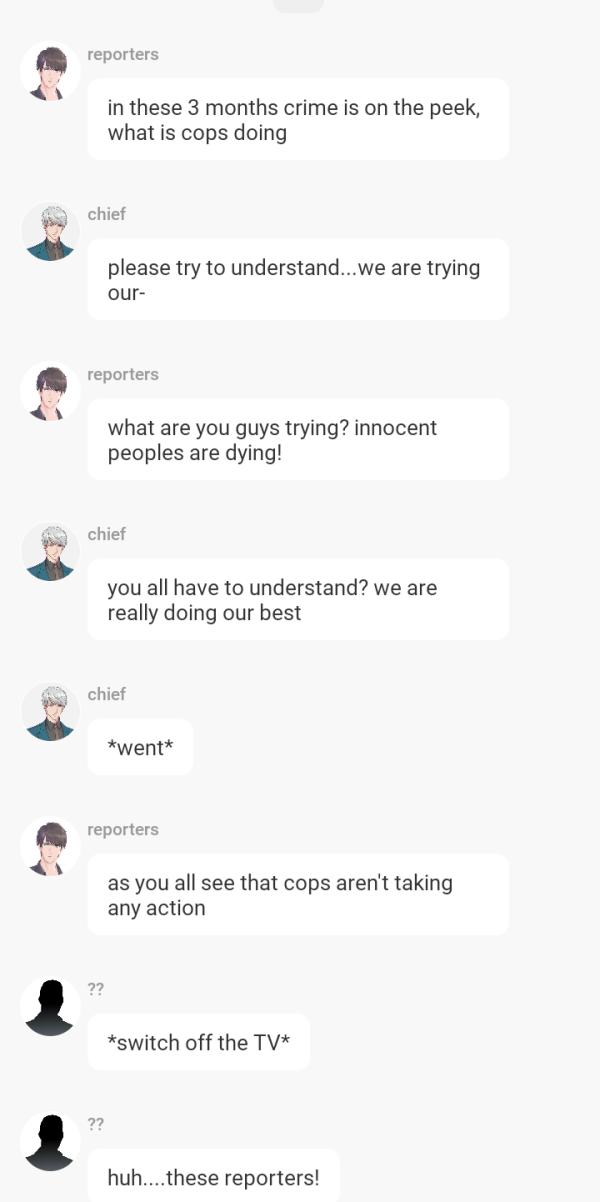Tap reporters avatar beside 'cops aren't taking' message
600x1202 pixels.
click(x=50, y=846)
